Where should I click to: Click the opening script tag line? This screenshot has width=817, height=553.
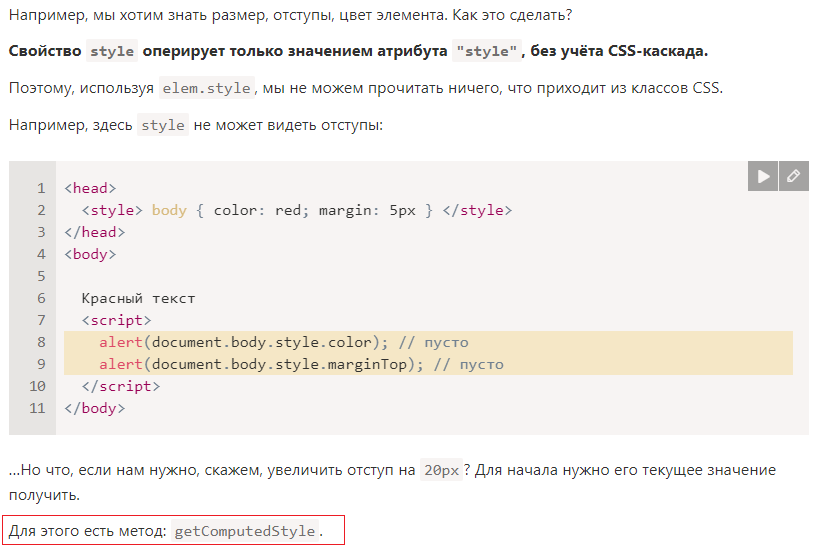116,320
